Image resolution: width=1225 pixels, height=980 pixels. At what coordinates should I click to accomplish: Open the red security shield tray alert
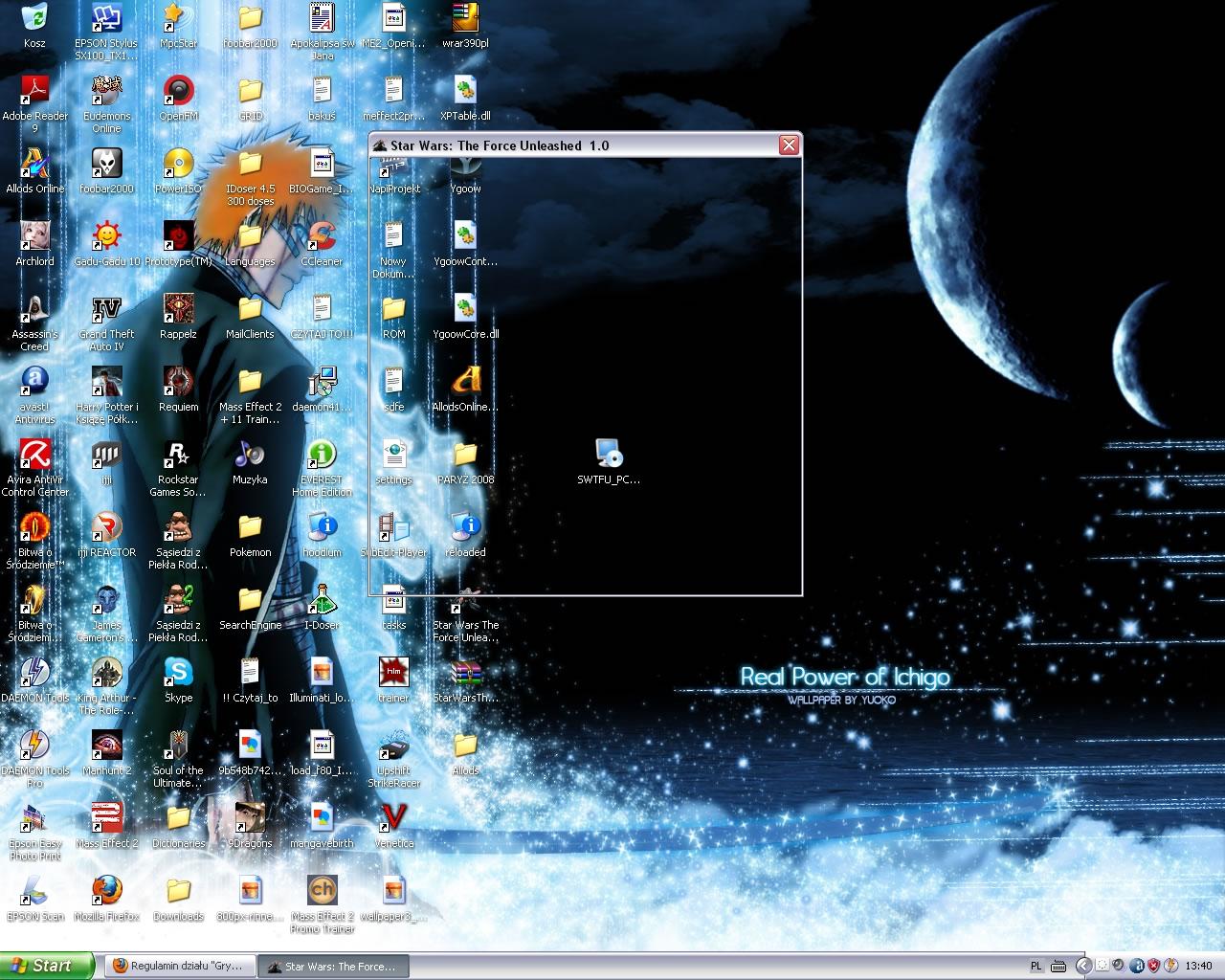(x=1154, y=967)
